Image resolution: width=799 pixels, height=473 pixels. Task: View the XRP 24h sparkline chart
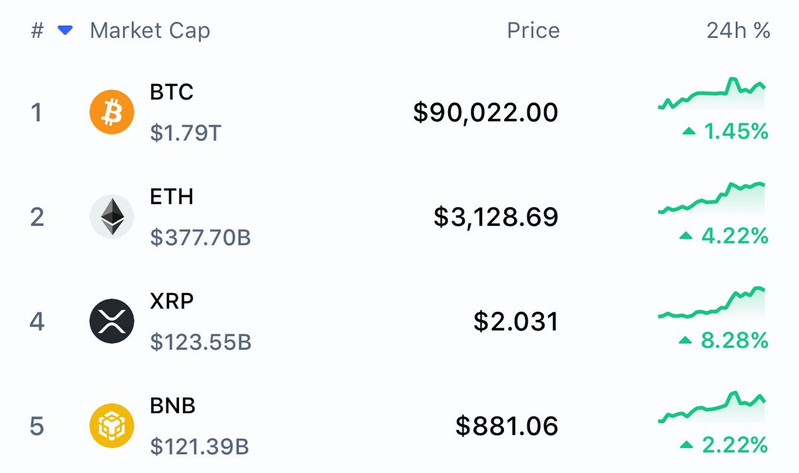point(712,304)
